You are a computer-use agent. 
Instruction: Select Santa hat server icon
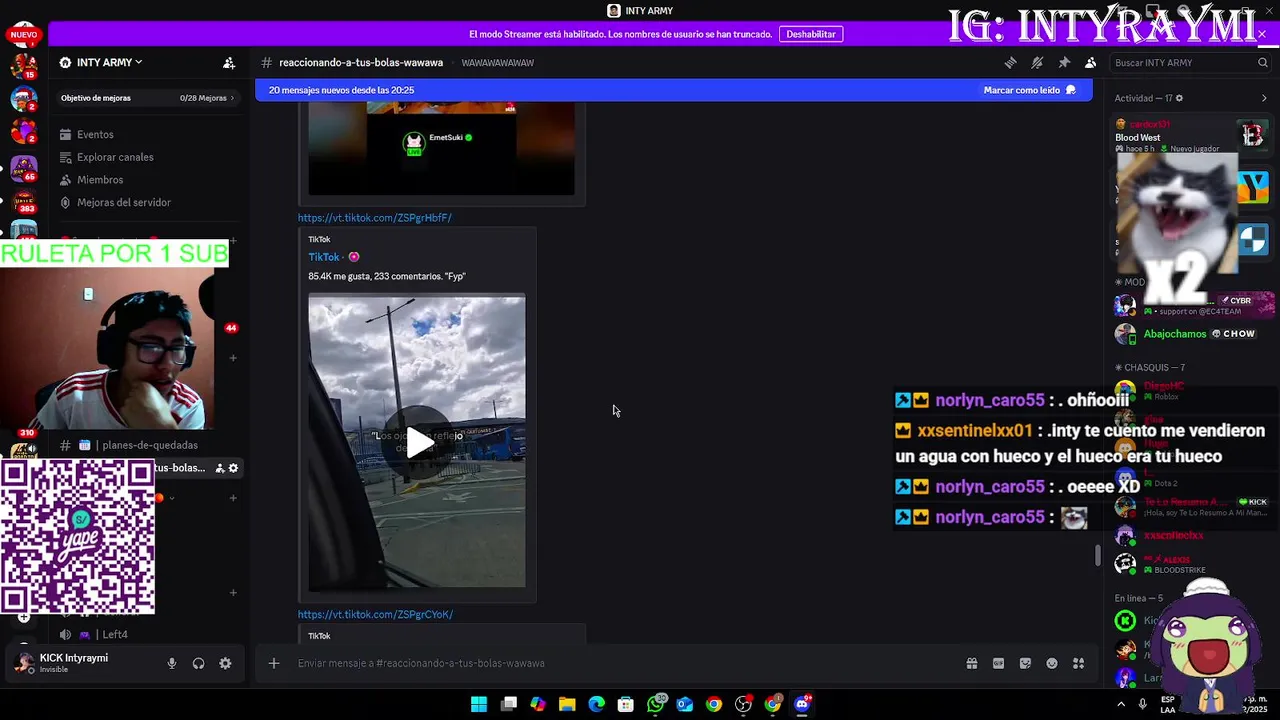coord(24,99)
